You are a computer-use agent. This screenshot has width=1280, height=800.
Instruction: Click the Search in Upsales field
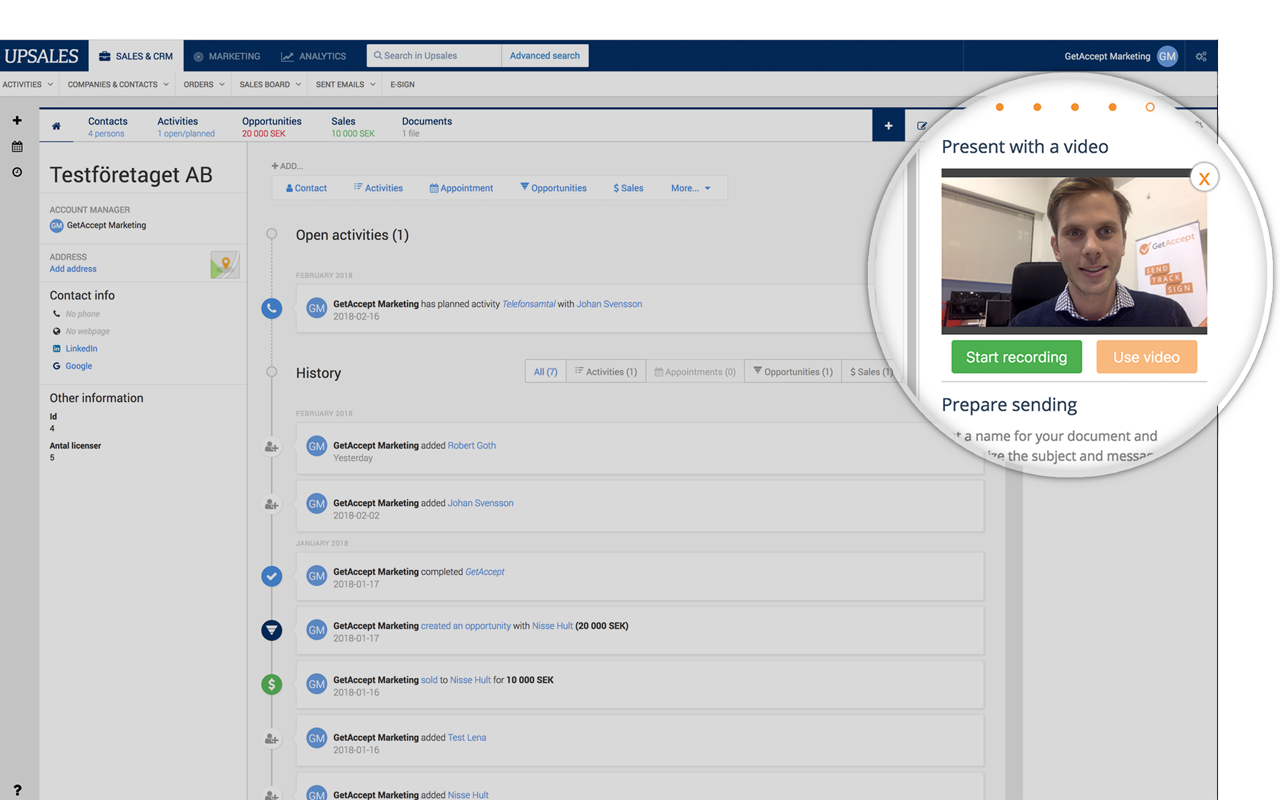pyautogui.click(x=434, y=56)
